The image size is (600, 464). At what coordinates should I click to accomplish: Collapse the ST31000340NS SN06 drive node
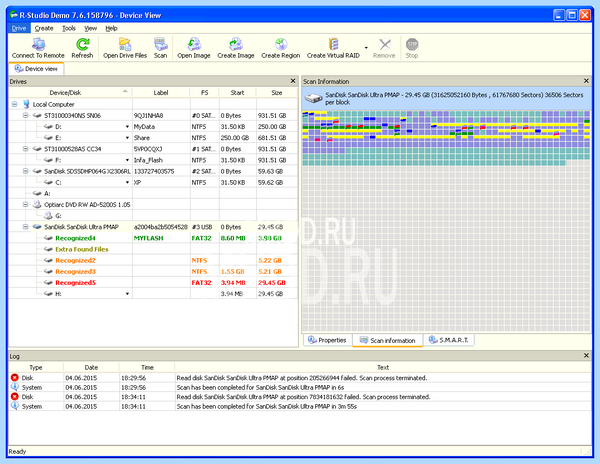pyautogui.click(x=26, y=115)
